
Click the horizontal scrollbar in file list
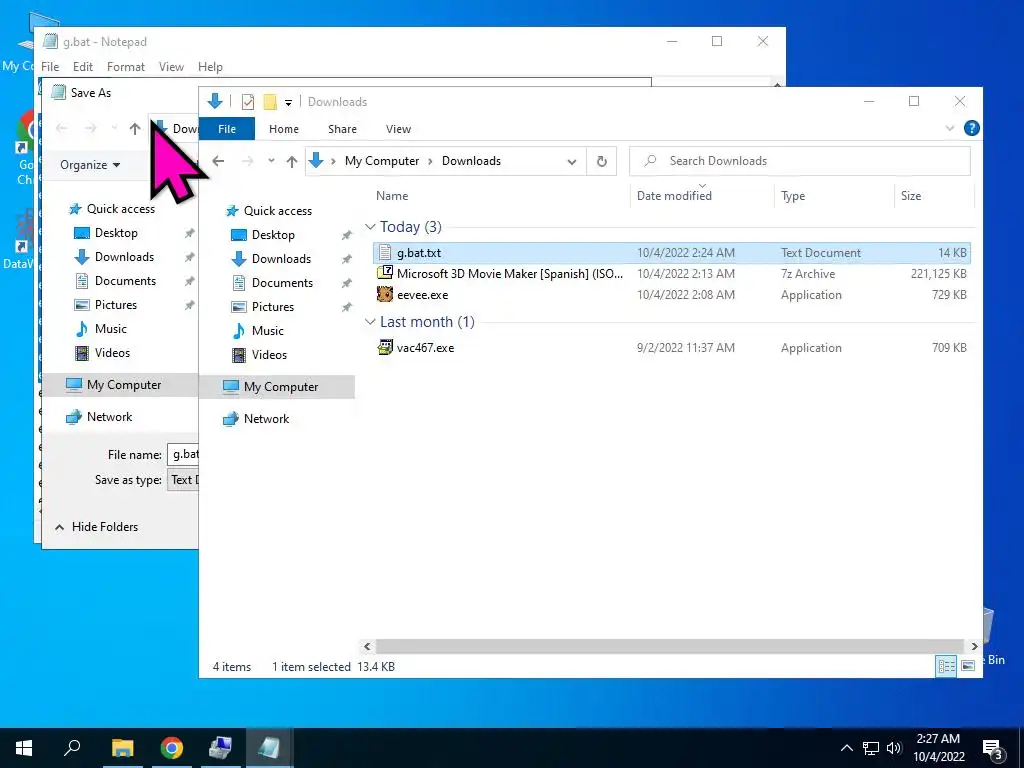tap(670, 646)
